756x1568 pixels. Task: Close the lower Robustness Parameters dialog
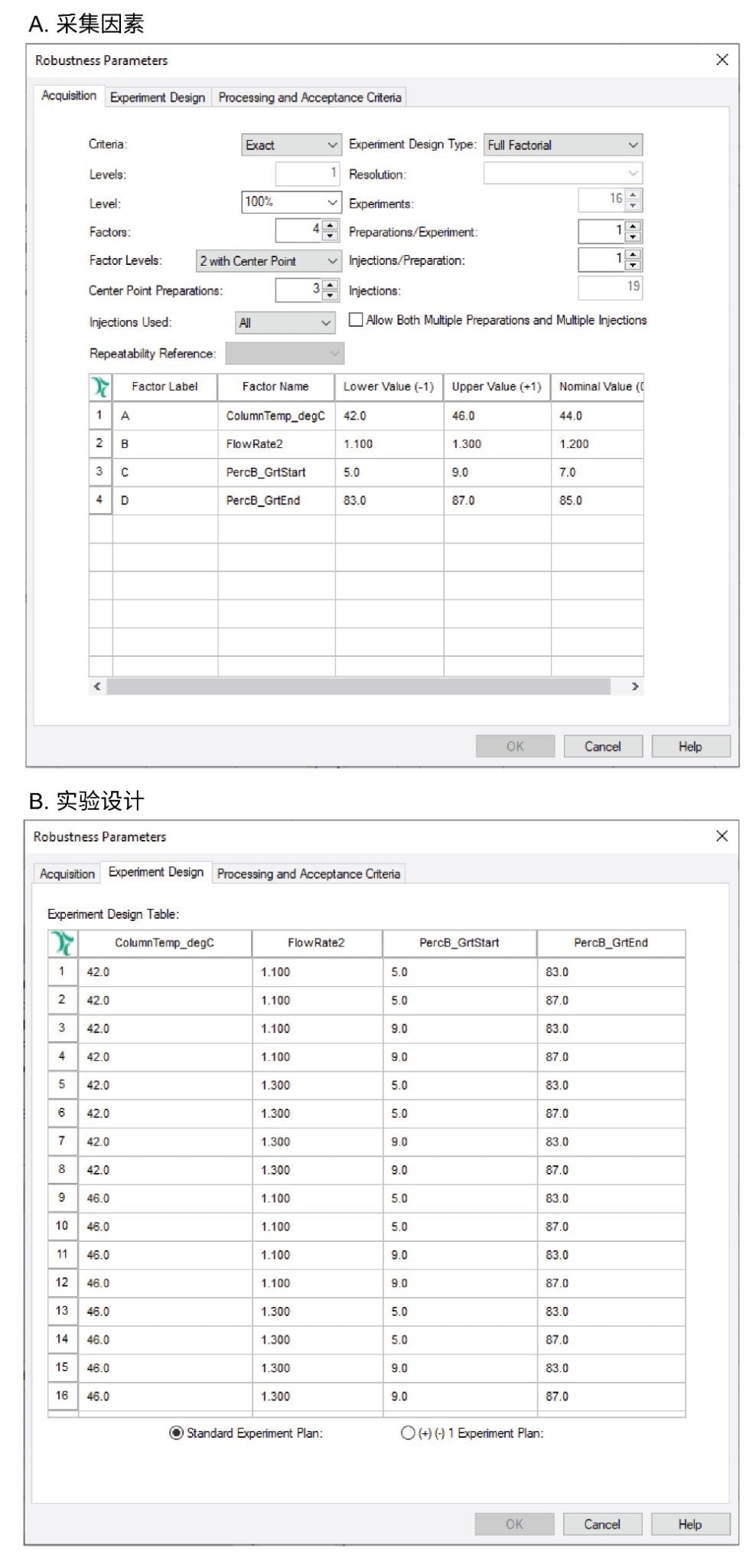(722, 836)
